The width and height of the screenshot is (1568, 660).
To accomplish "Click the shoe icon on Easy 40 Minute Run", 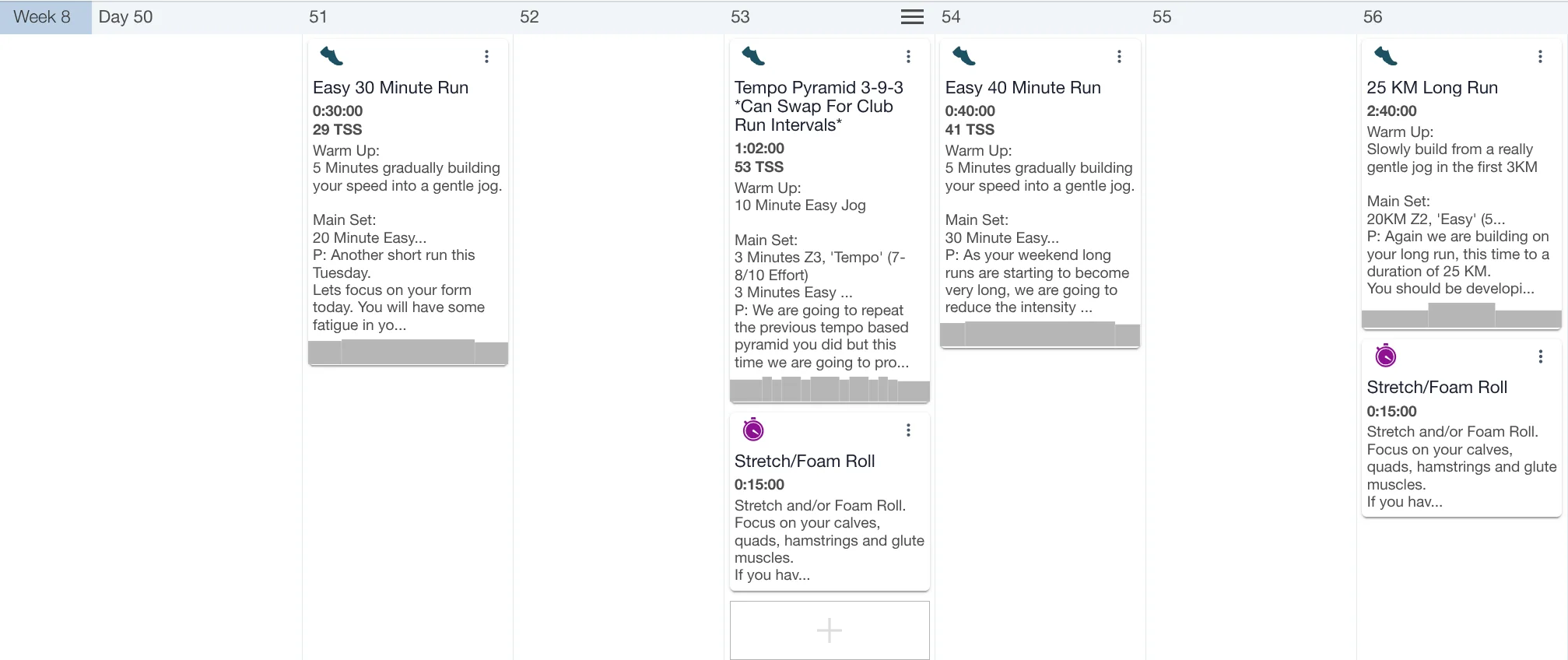I will coord(964,56).
